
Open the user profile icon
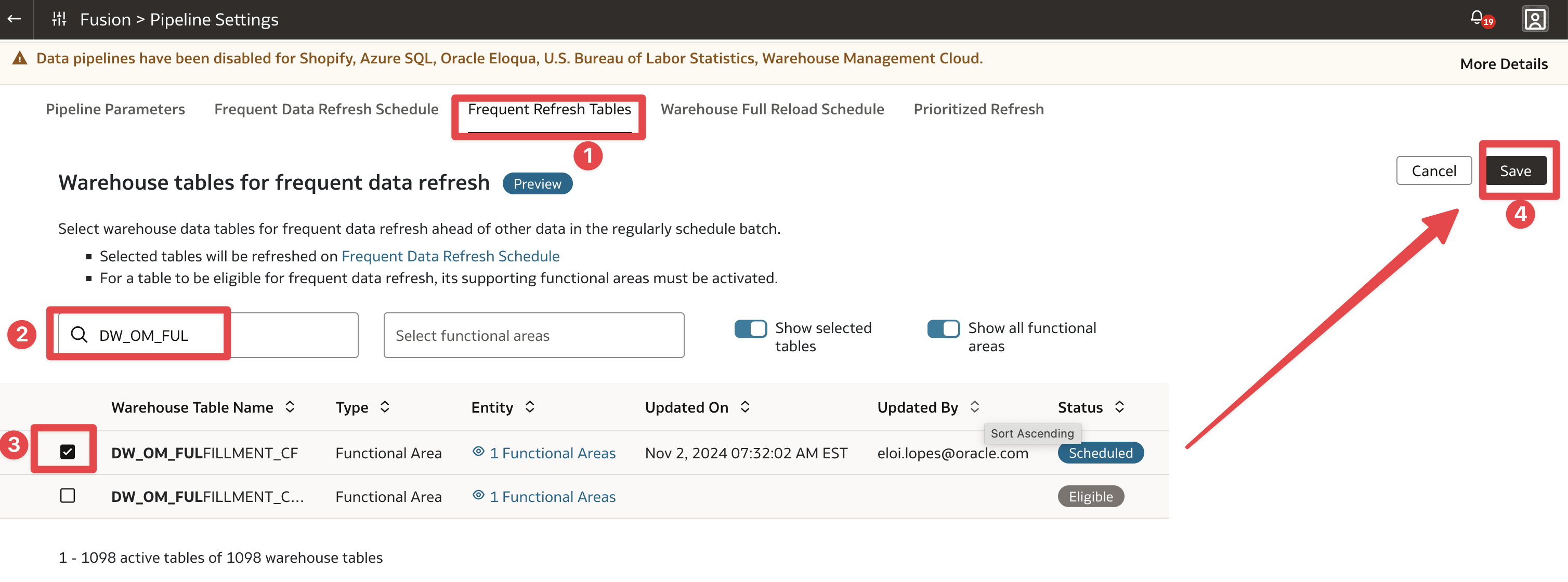click(x=1535, y=19)
